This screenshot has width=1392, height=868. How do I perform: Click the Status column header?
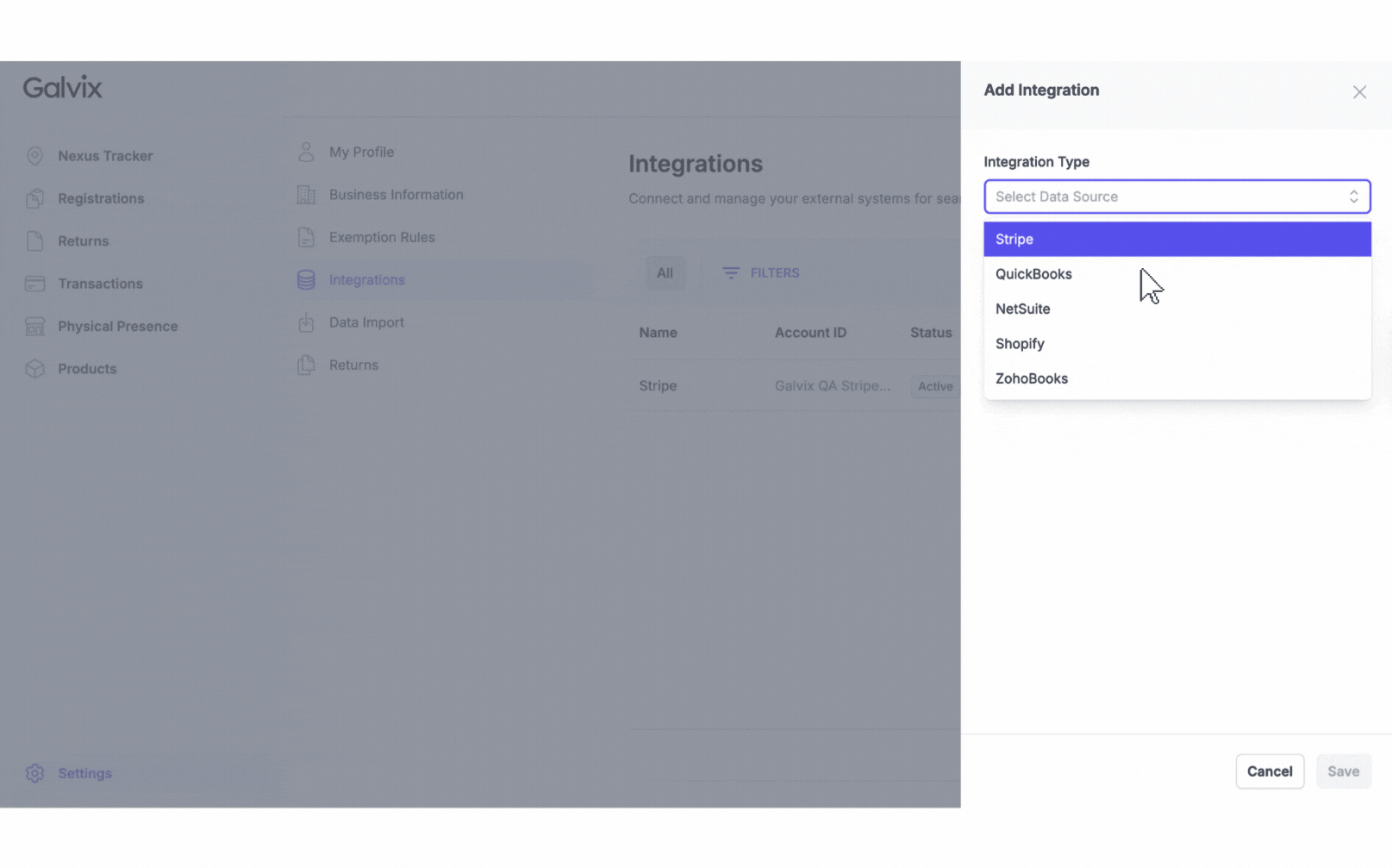click(931, 333)
